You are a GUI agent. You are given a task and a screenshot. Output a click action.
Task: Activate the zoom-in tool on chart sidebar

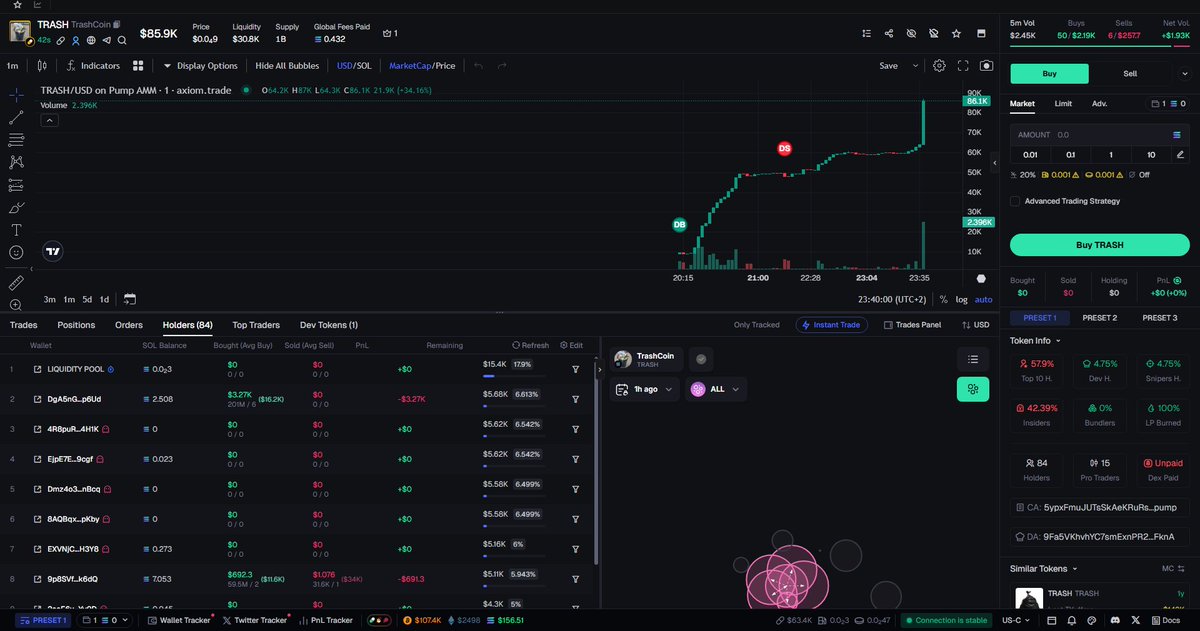click(x=16, y=304)
